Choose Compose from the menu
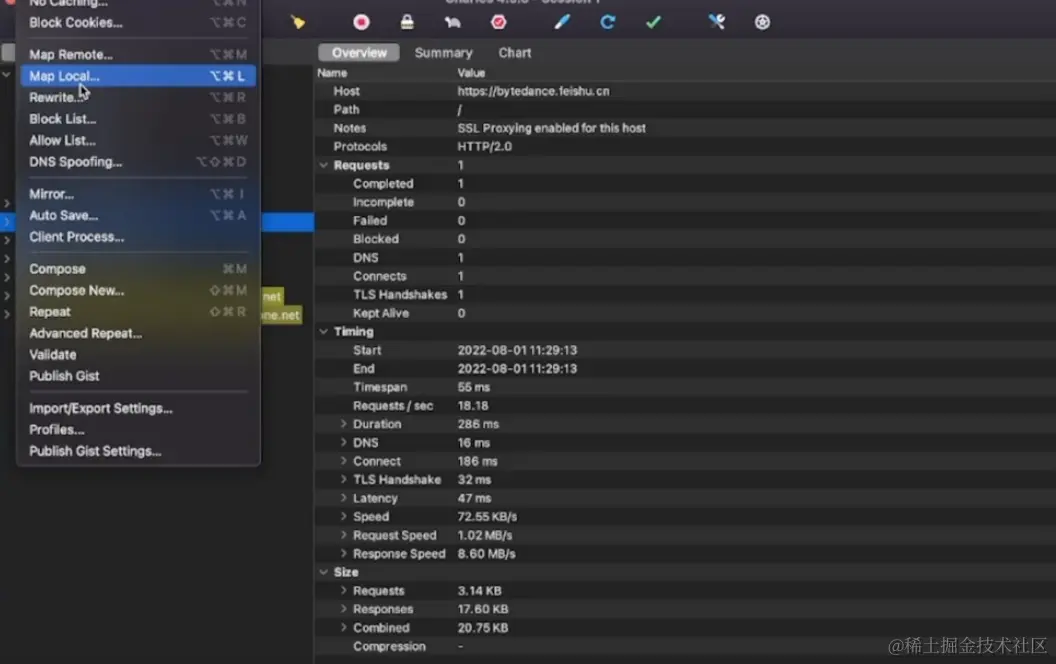Viewport: 1056px width, 664px height. click(x=138, y=269)
